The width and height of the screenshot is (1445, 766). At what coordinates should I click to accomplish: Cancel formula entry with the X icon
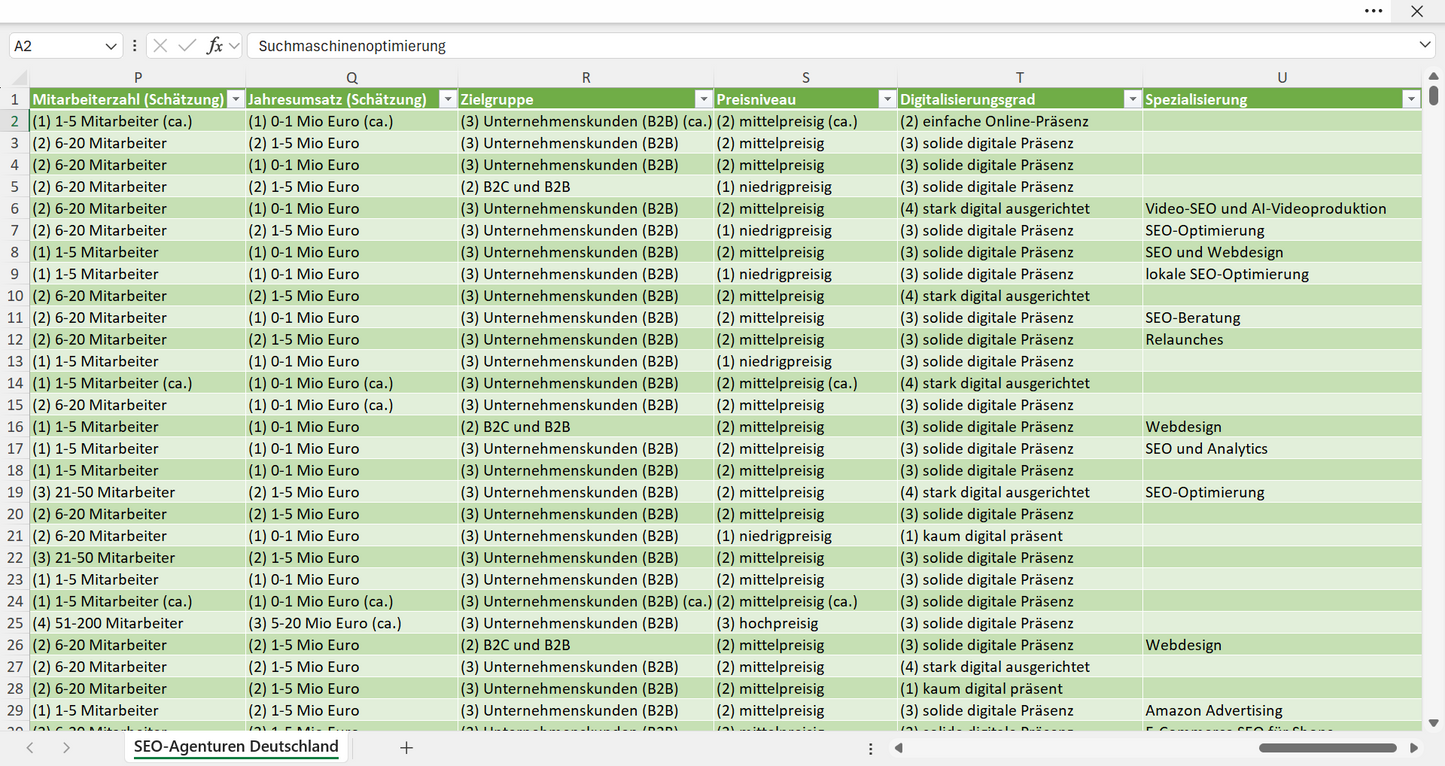coord(160,46)
